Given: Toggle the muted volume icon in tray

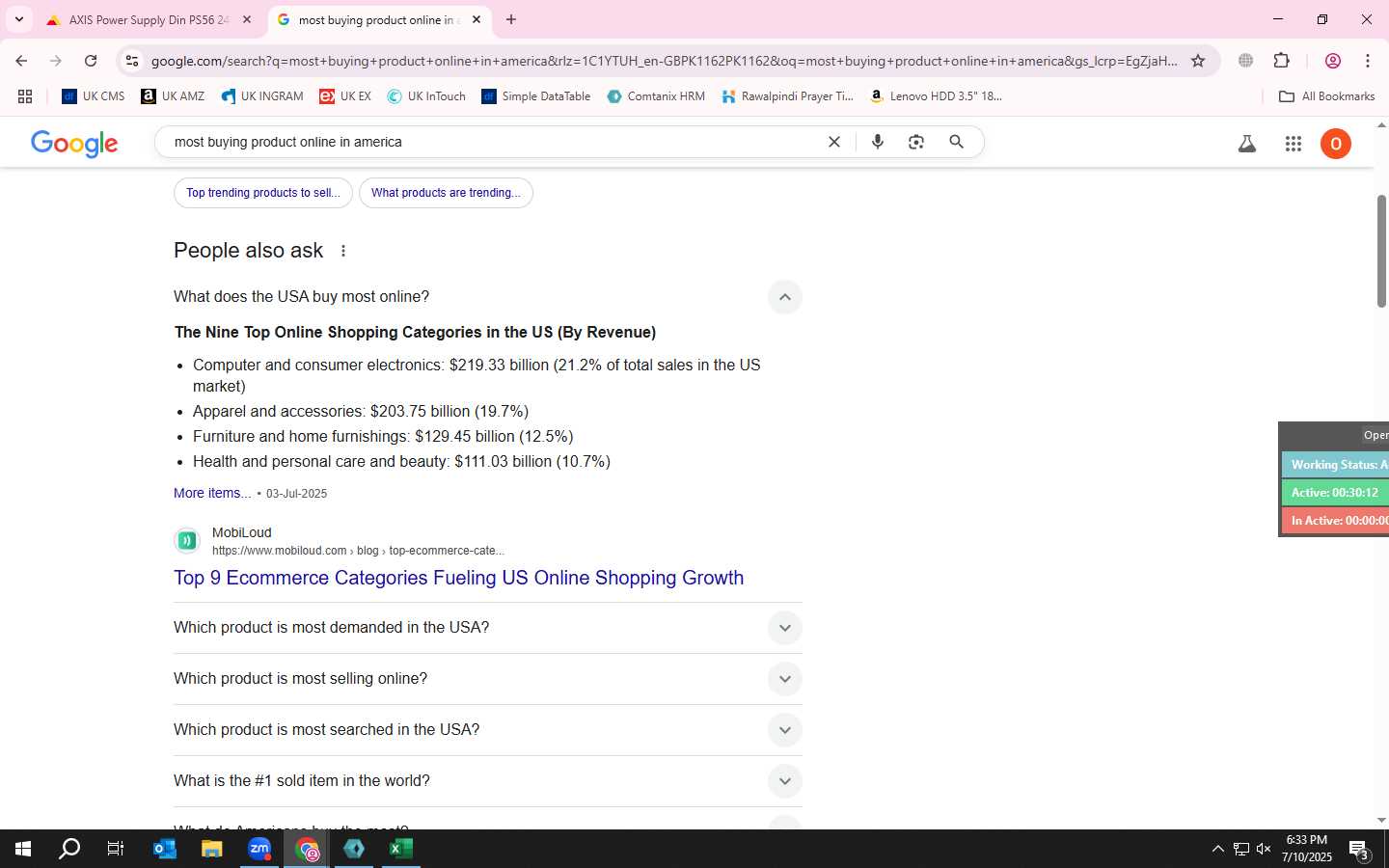Looking at the screenshot, I should [x=1264, y=849].
